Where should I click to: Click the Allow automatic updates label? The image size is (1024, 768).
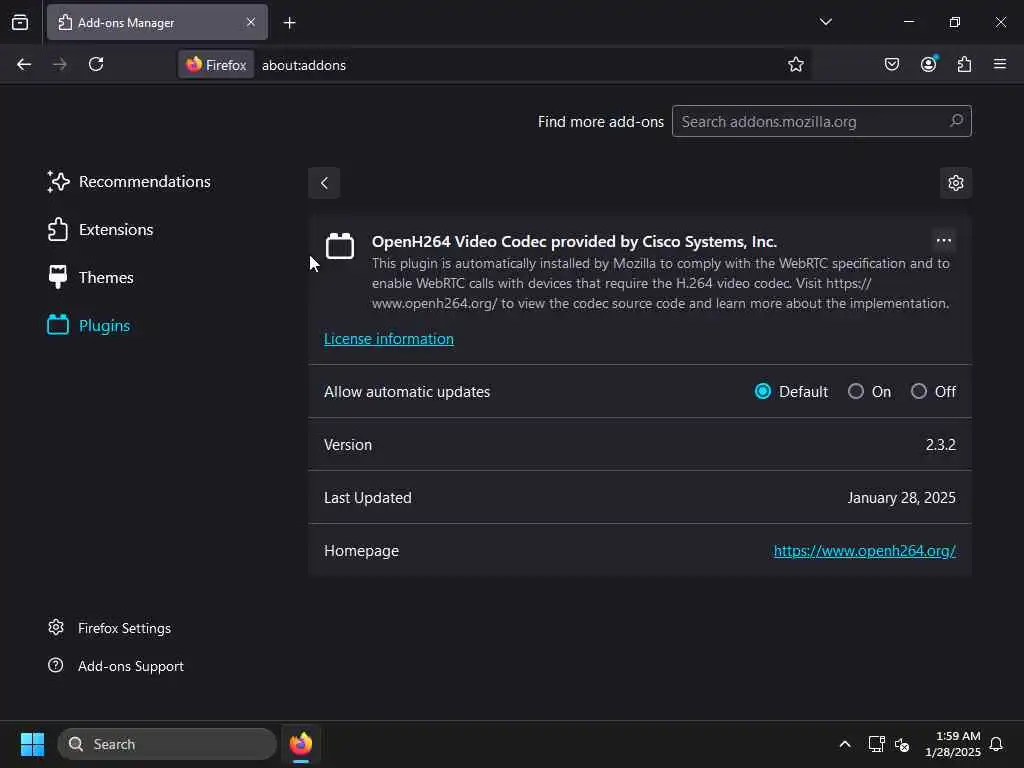pos(407,392)
